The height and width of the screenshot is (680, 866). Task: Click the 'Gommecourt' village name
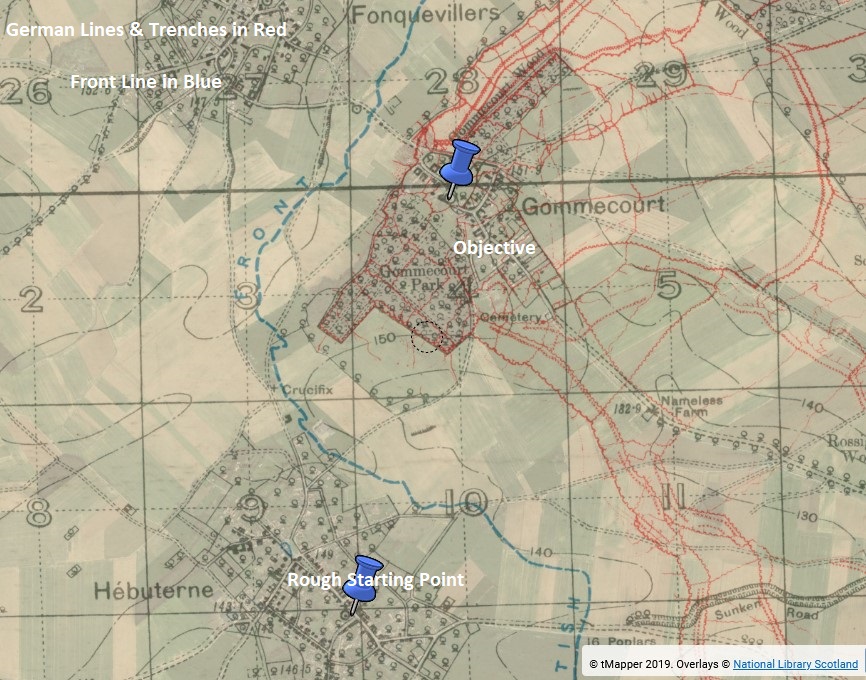point(594,205)
